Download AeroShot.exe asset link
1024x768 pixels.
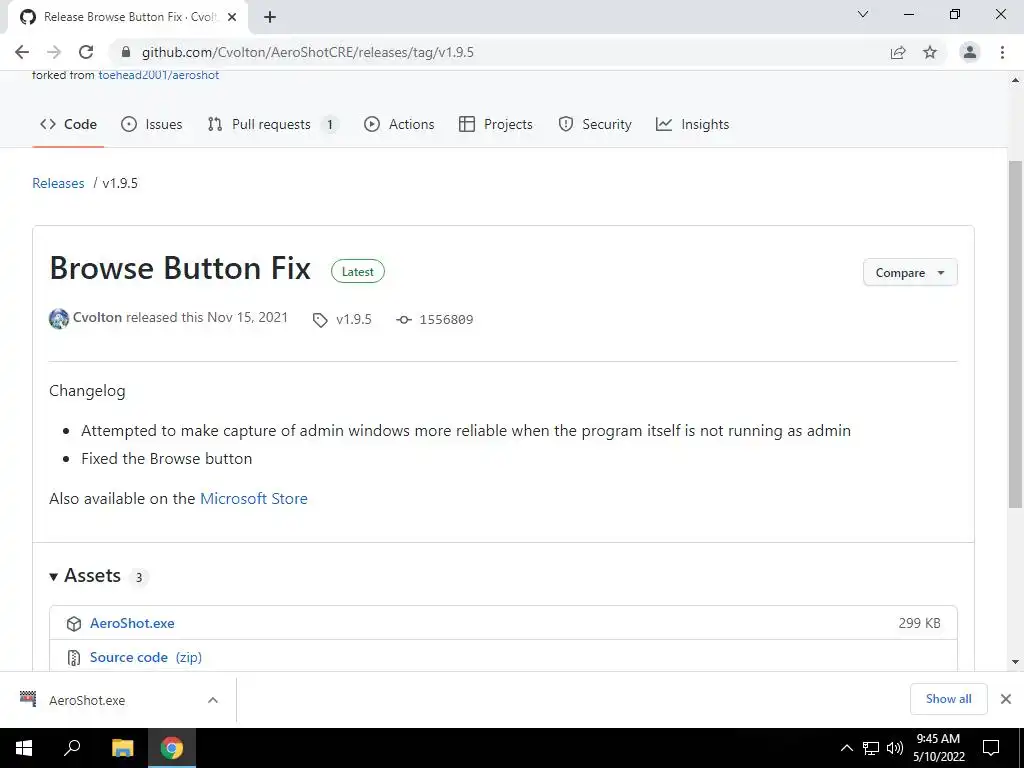point(132,624)
